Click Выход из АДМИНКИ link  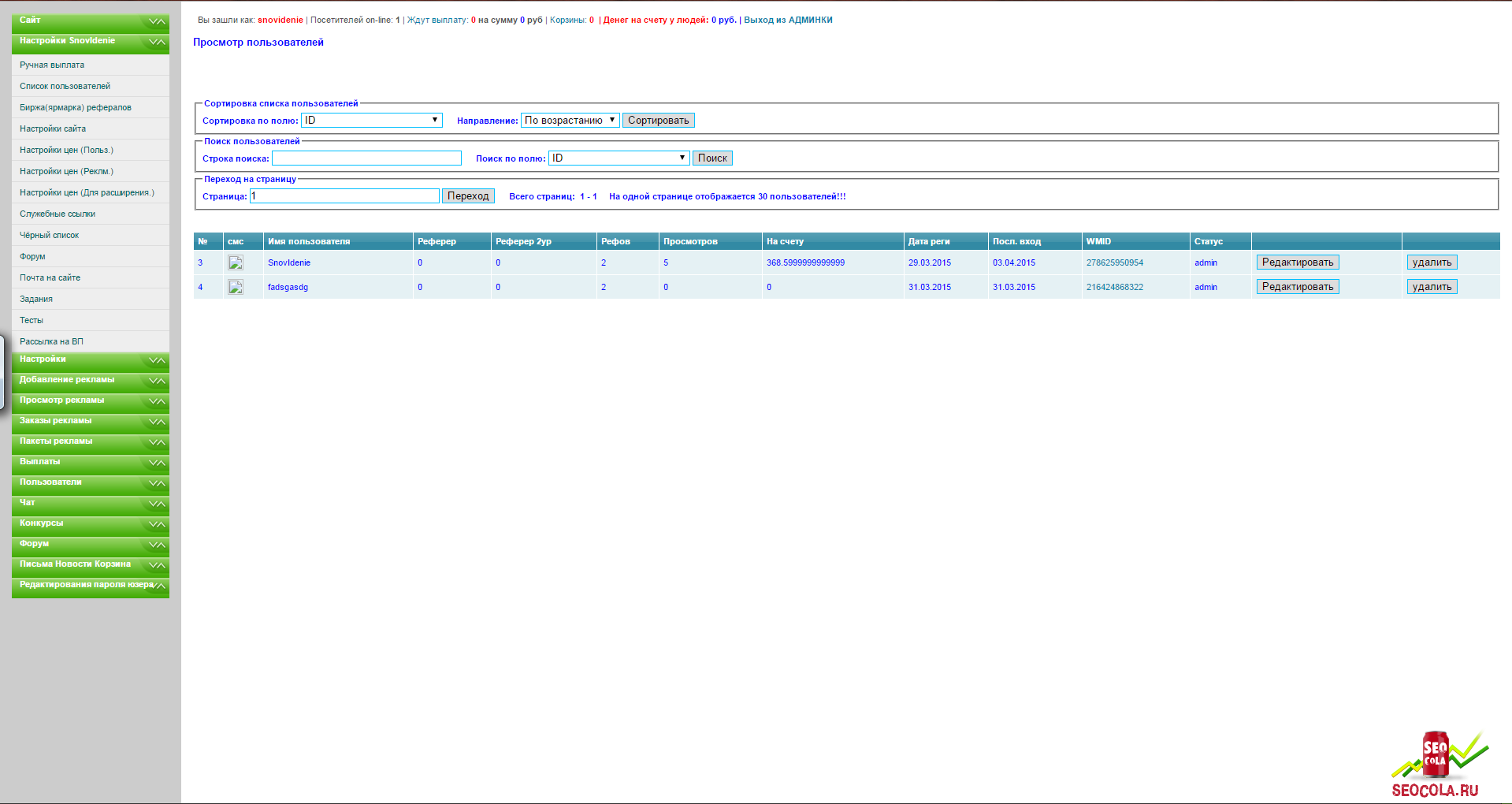(x=788, y=20)
